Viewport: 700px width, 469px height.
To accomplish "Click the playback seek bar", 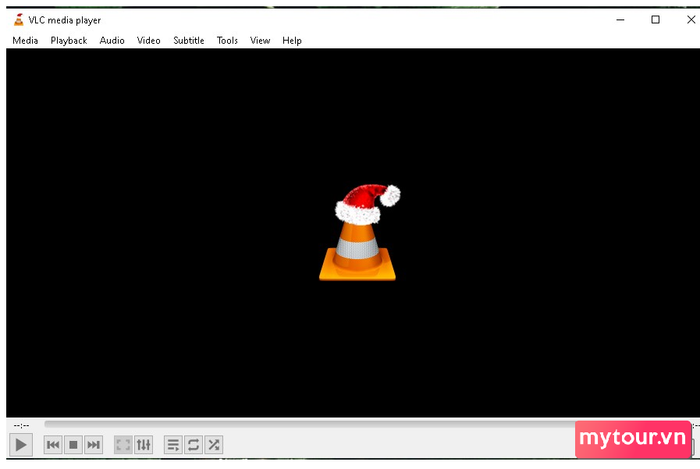I will [310, 424].
